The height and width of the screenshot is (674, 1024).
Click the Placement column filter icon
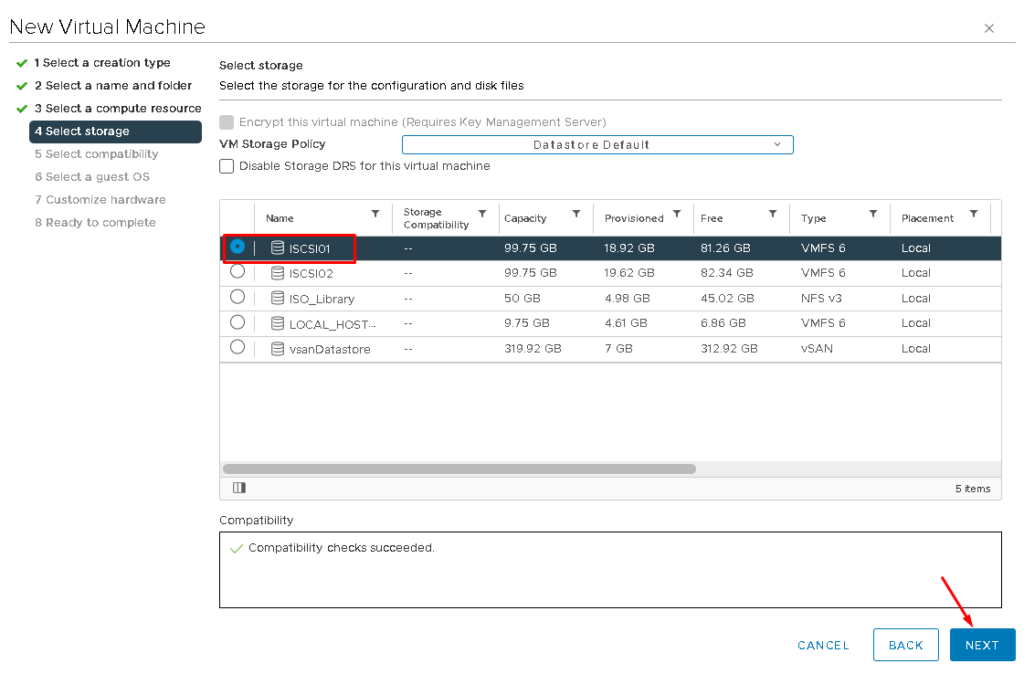pos(973,214)
